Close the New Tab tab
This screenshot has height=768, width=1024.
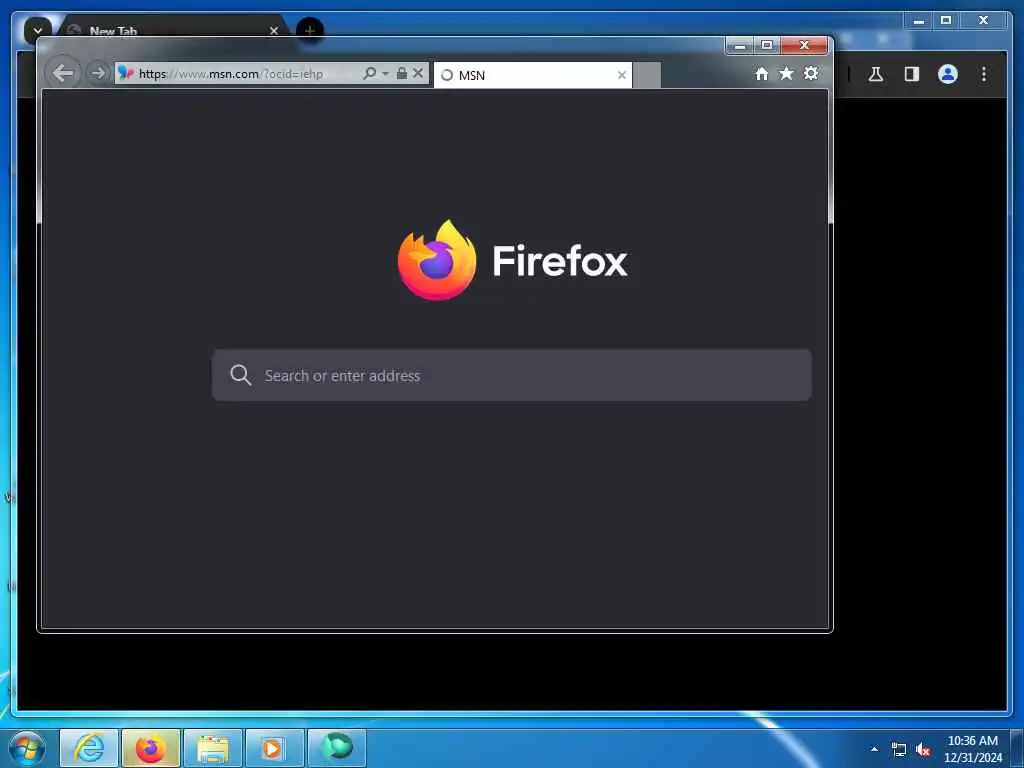pyautogui.click(x=274, y=31)
